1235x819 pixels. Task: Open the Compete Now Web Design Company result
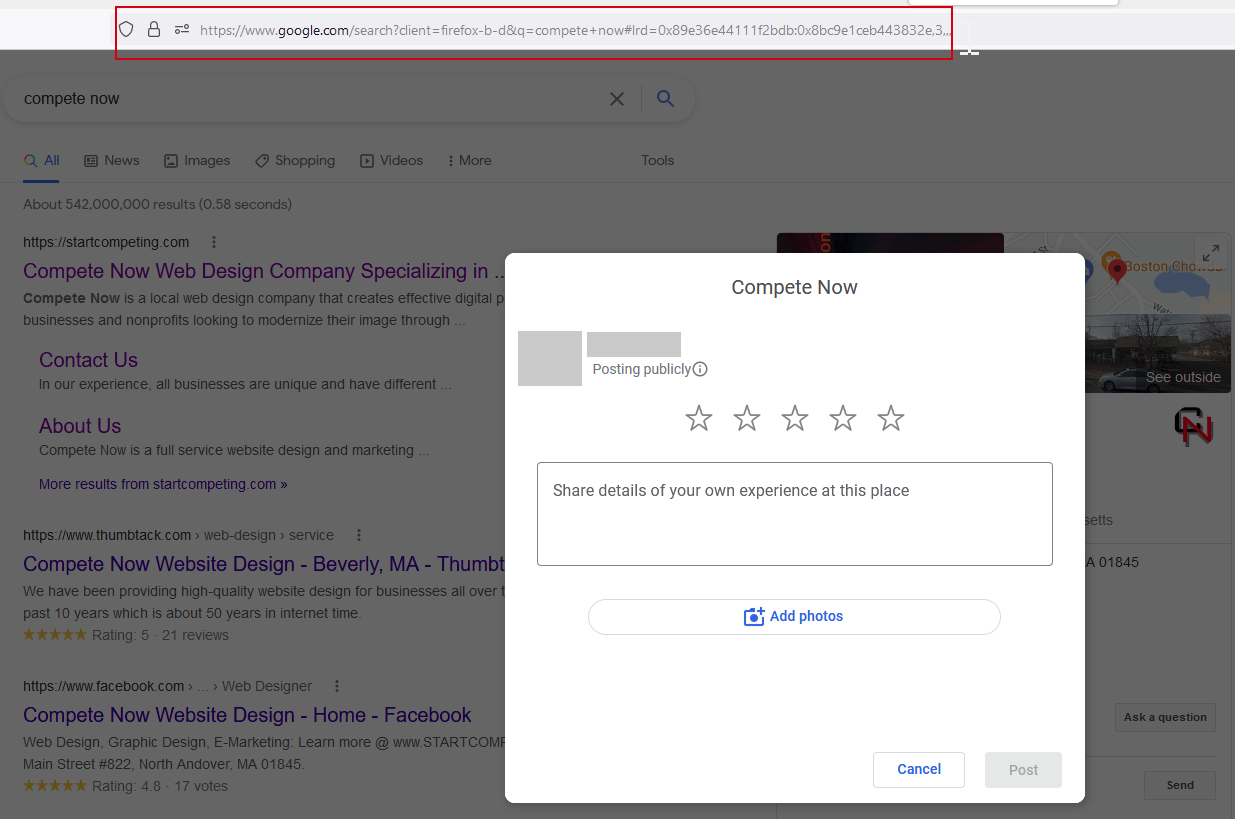(x=263, y=271)
